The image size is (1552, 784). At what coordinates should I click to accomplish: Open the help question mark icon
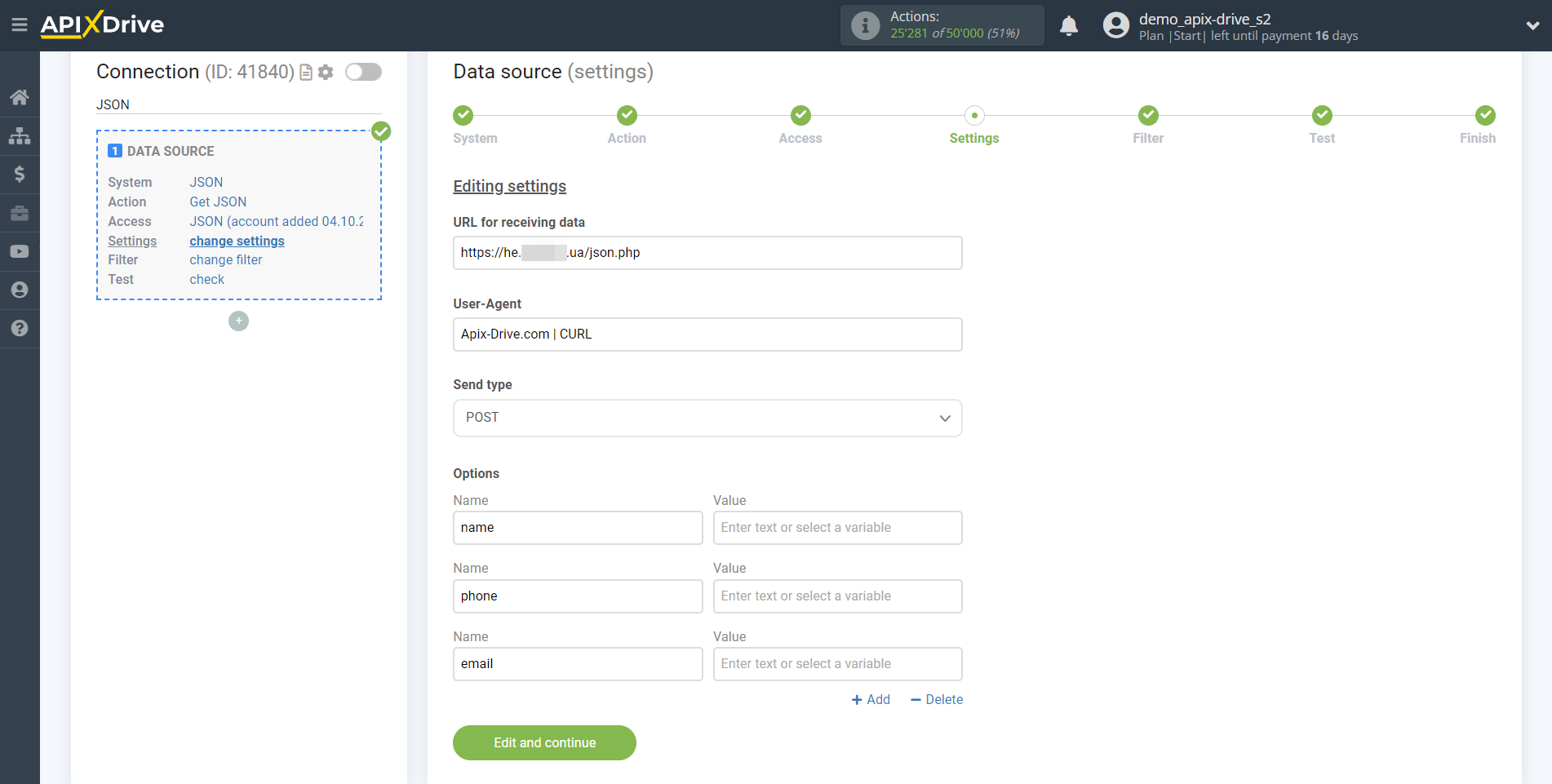[20, 328]
